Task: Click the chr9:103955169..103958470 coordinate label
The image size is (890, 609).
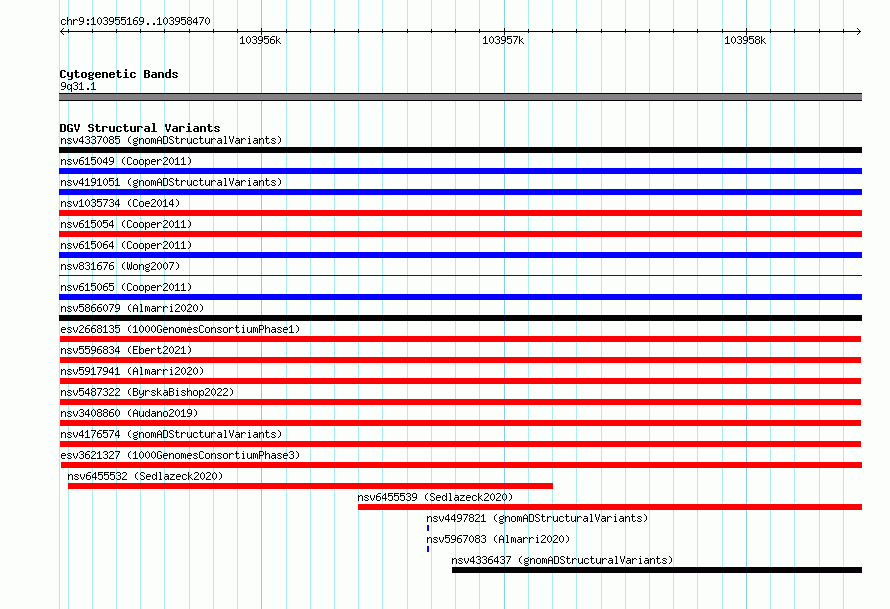Action: (x=135, y=22)
